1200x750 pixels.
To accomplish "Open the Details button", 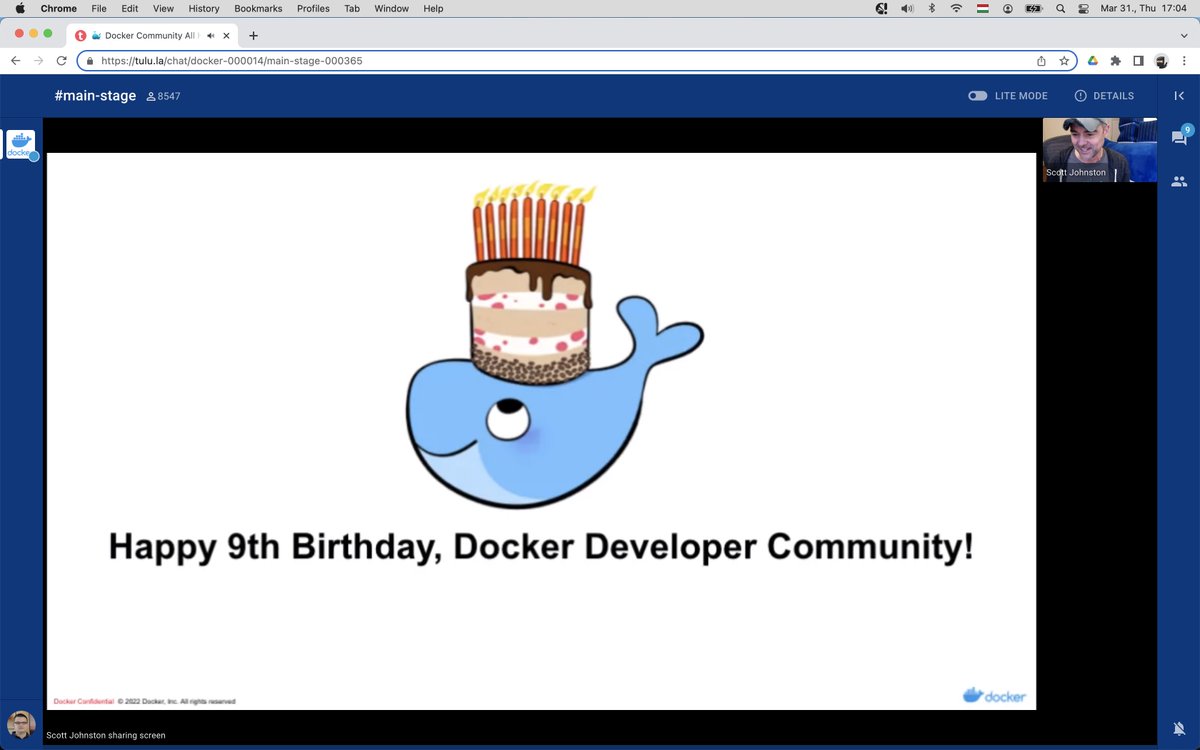I will (1105, 96).
